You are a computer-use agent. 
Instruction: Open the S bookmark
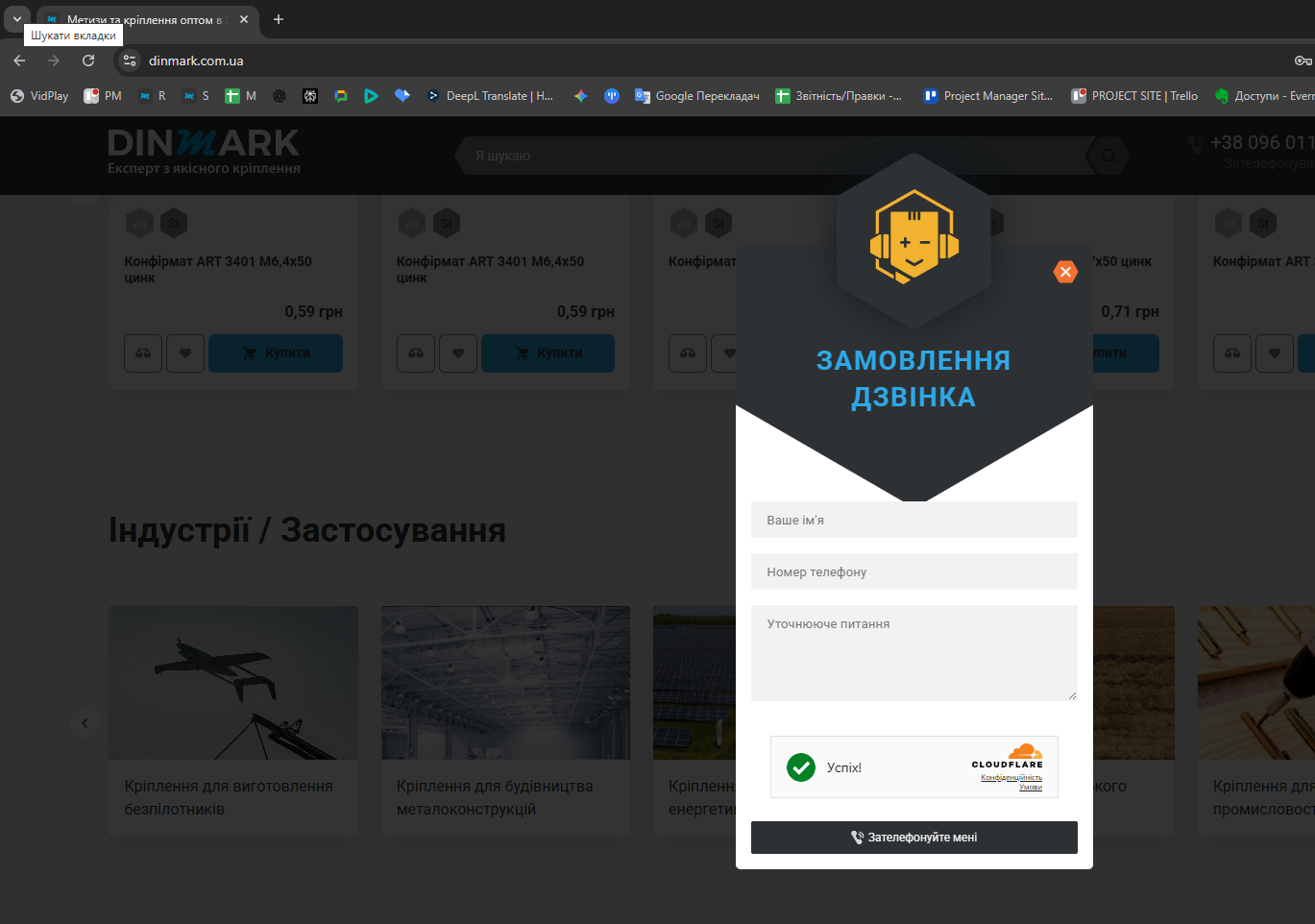point(196,96)
